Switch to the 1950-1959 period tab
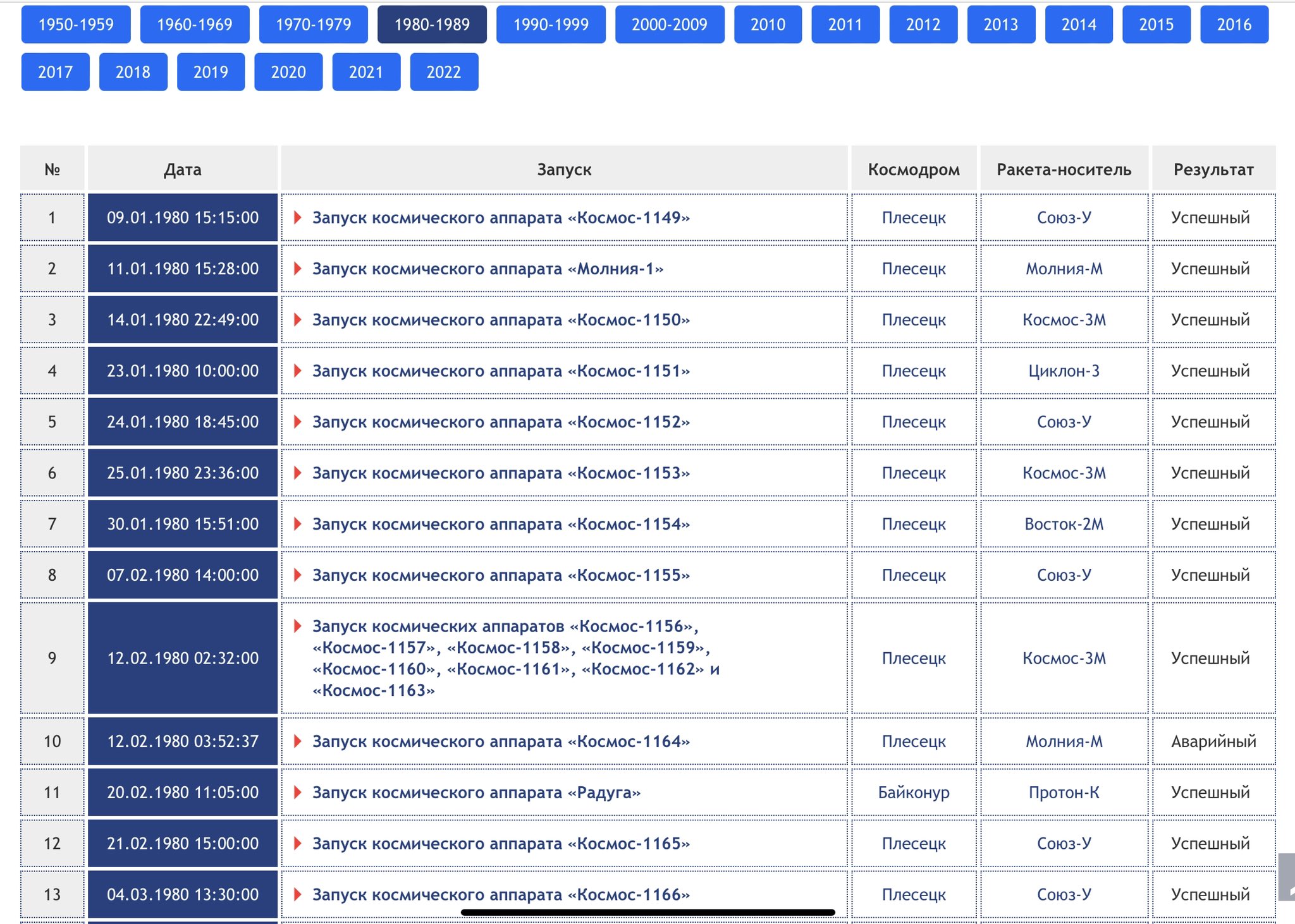The image size is (1295, 924). click(76, 25)
